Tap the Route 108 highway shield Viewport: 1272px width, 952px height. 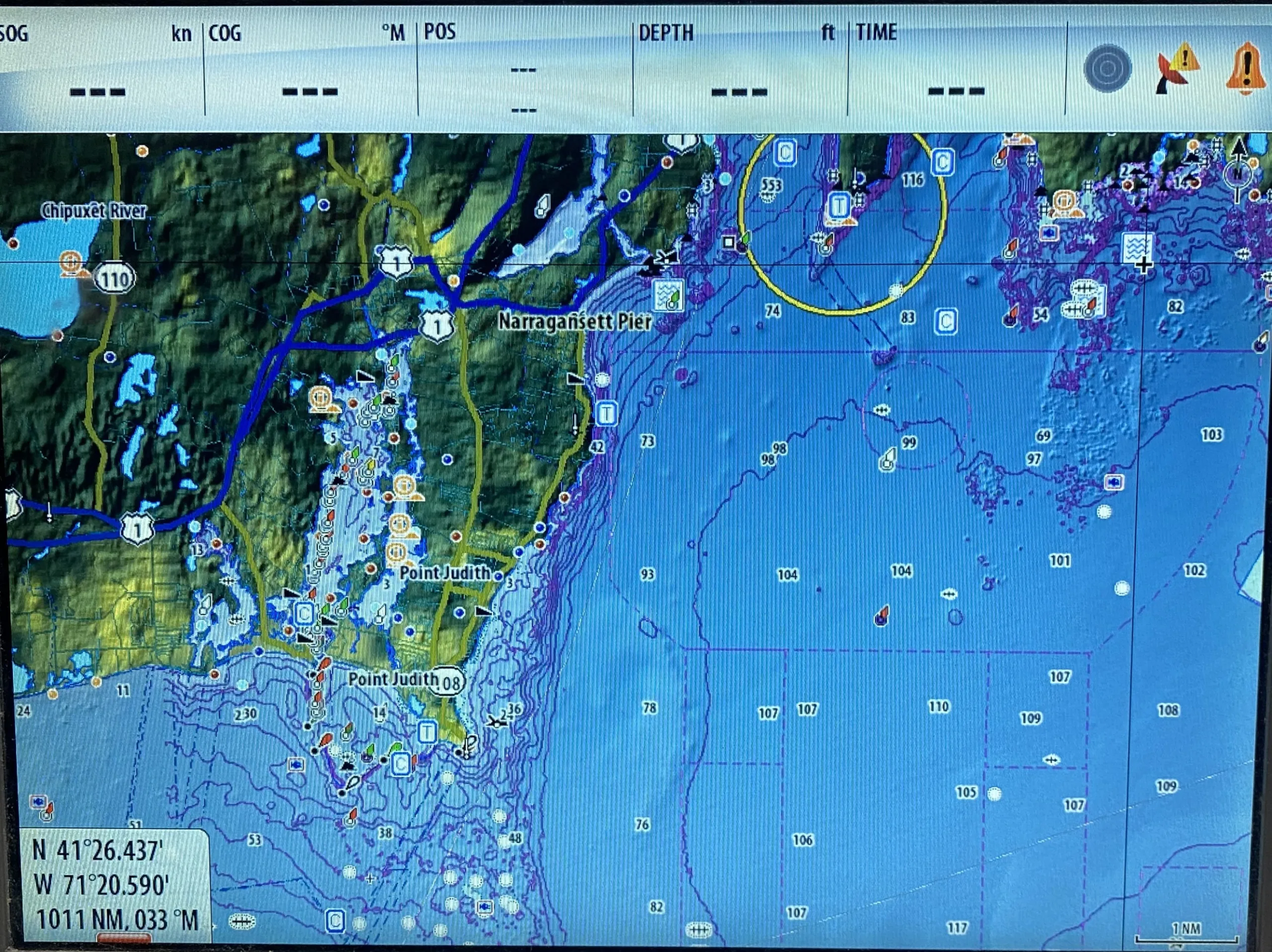(x=447, y=682)
